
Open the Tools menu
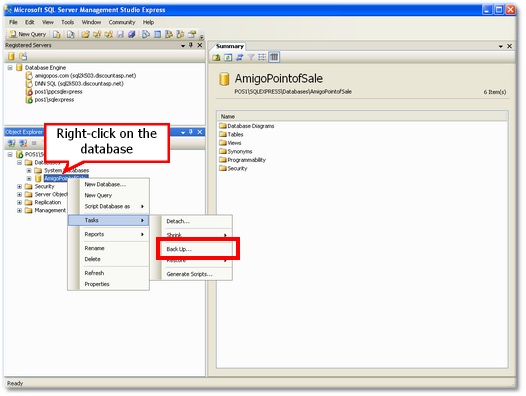click(67, 22)
